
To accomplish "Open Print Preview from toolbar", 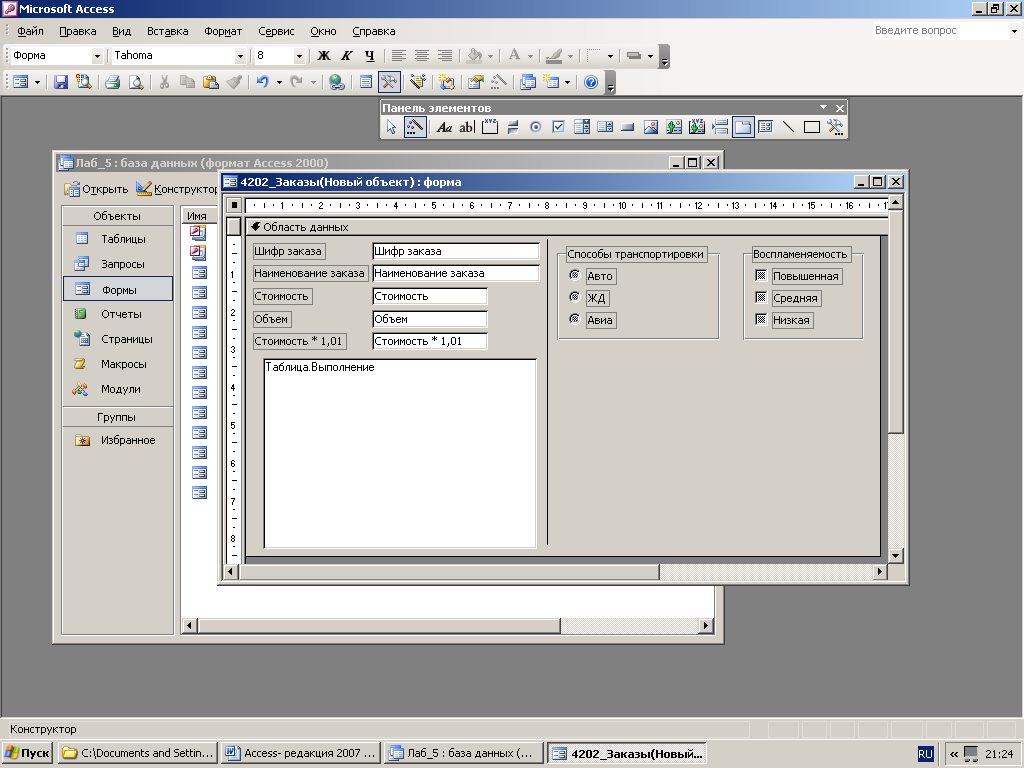I will click(136, 82).
